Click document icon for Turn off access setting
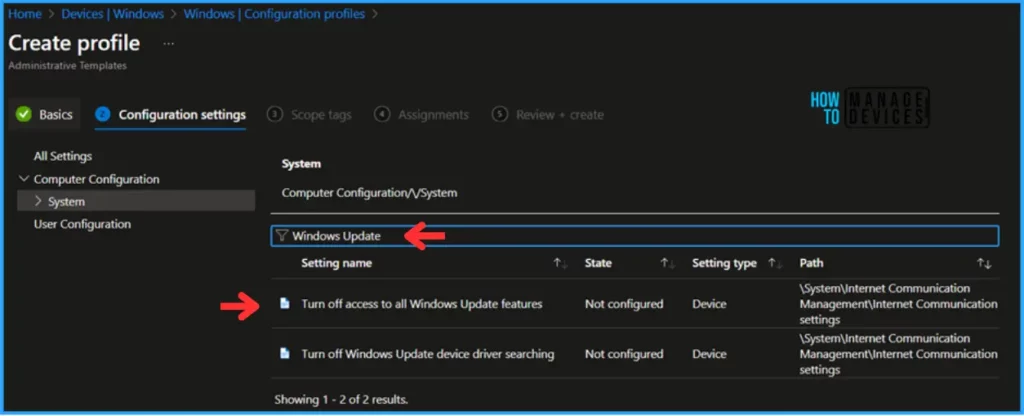 pos(285,303)
